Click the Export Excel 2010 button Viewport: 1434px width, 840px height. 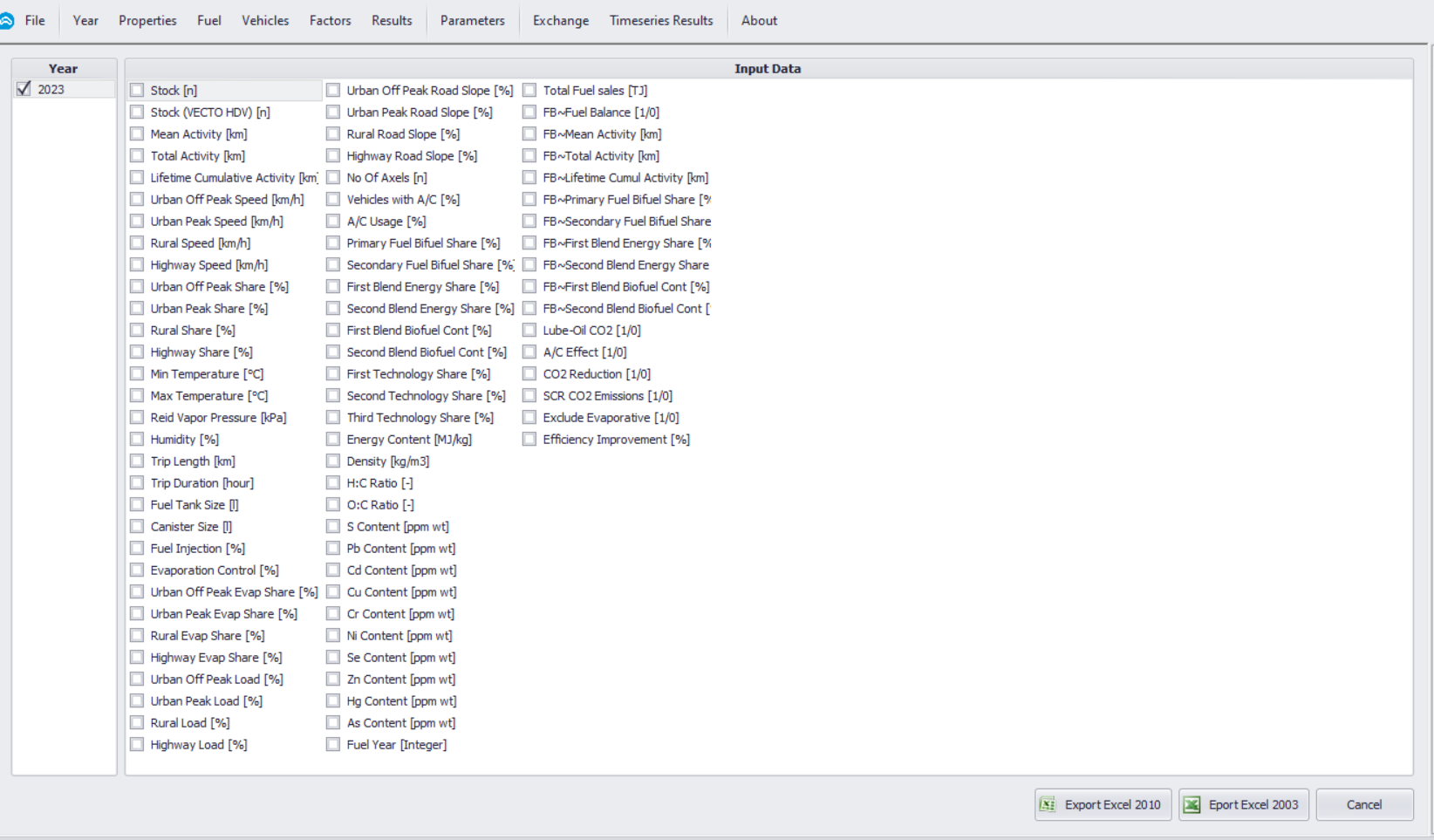coord(1102,804)
